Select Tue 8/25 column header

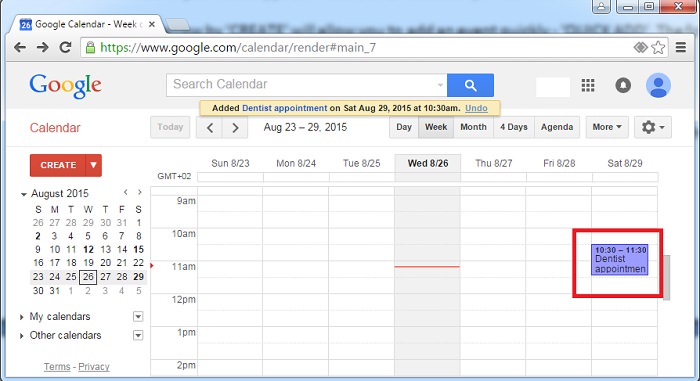[x=361, y=163]
